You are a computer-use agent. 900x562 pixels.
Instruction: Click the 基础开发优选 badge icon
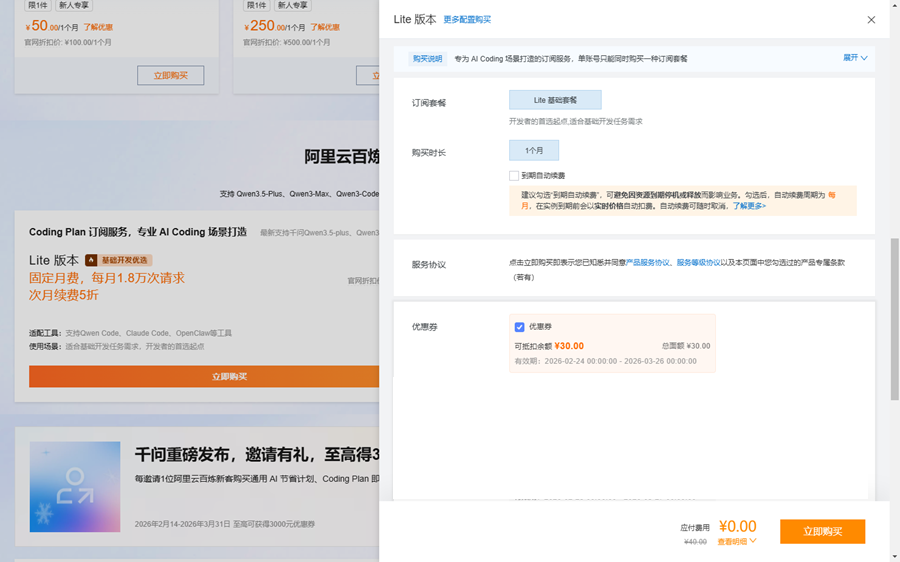pos(91,260)
